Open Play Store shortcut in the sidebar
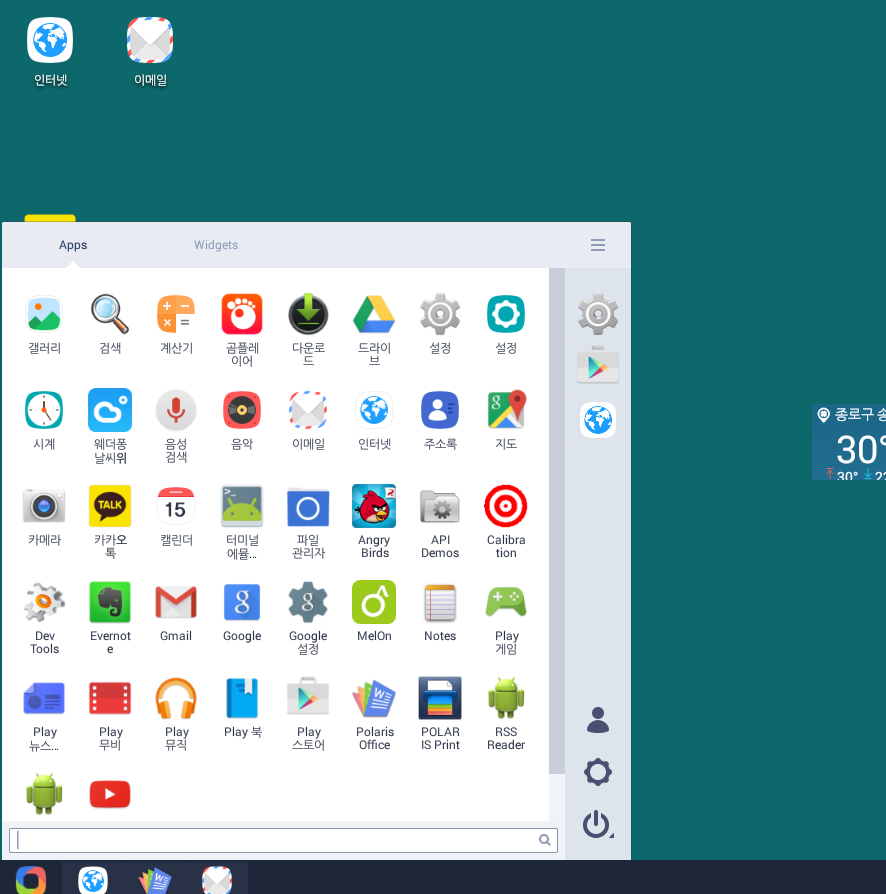Image resolution: width=886 pixels, height=894 pixels. (598, 365)
